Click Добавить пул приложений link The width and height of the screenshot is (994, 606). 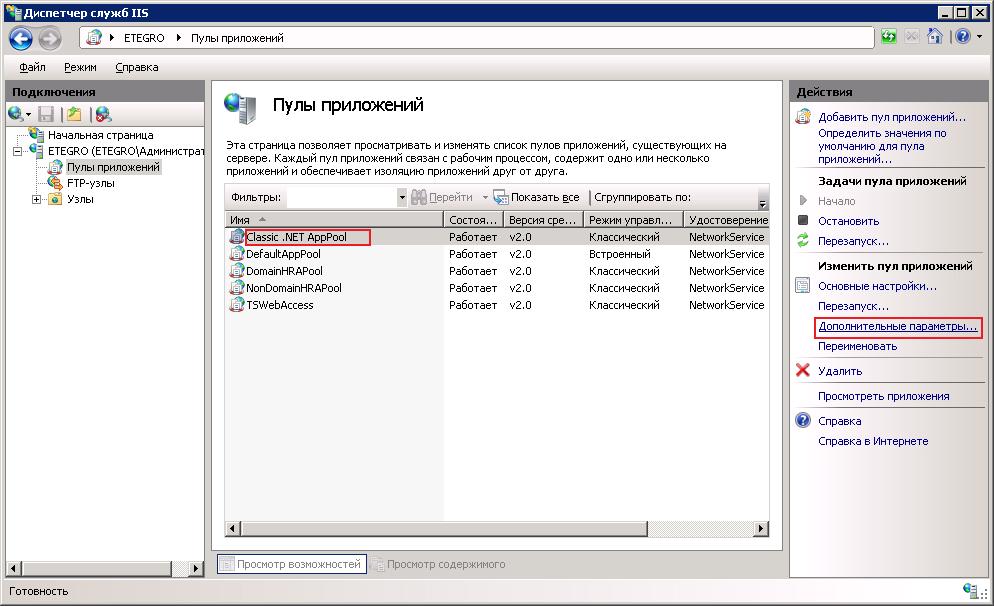[891, 117]
